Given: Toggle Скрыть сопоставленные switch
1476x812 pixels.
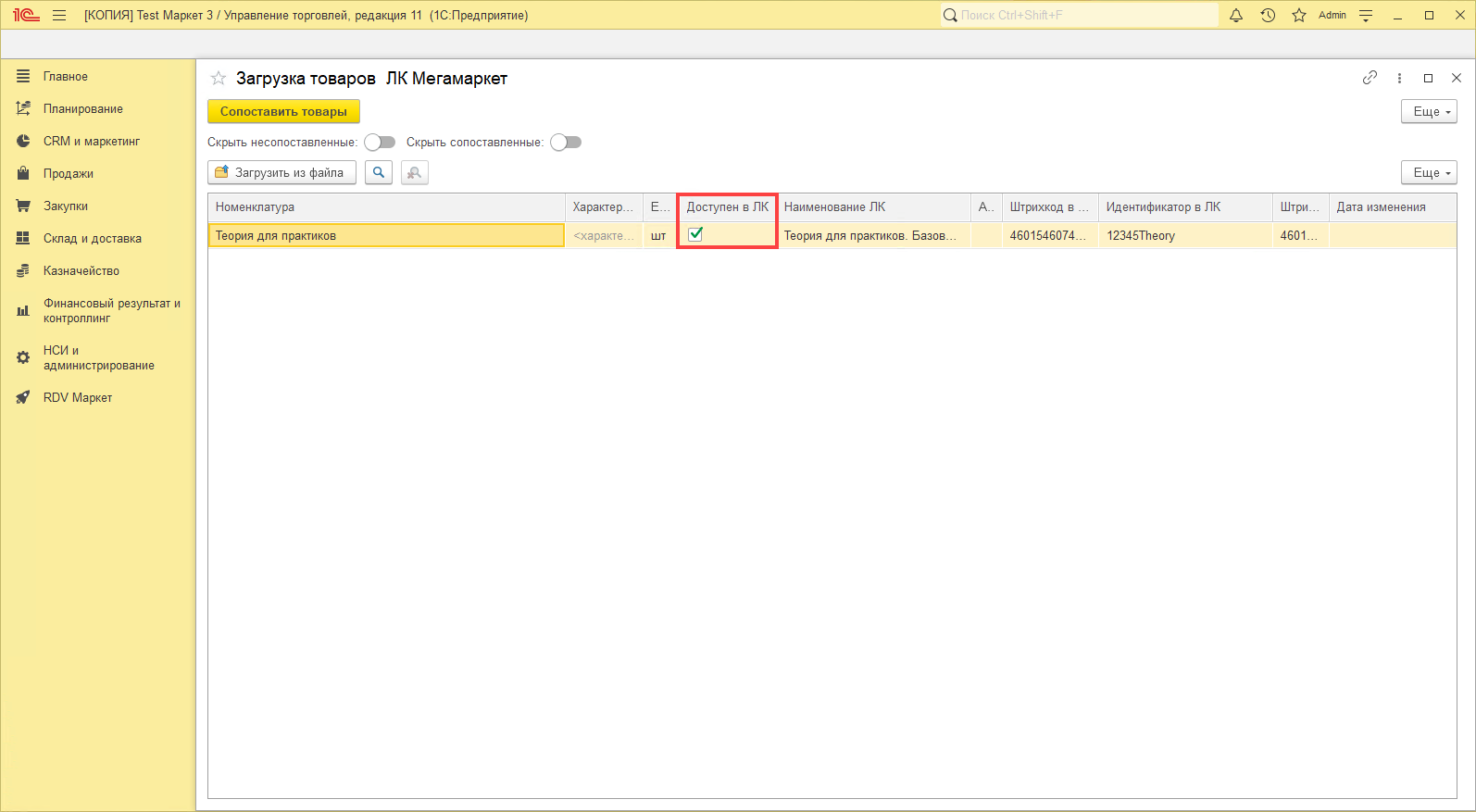Looking at the screenshot, I should (x=566, y=142).
